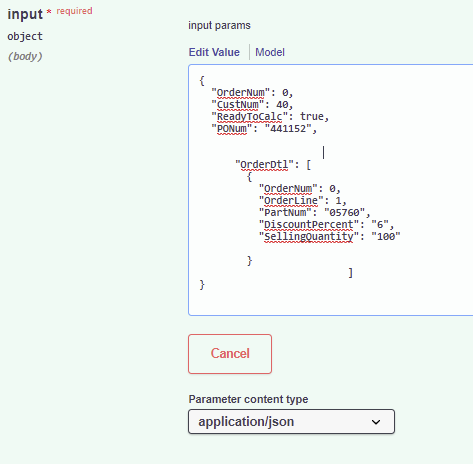
Task: Click the closing square bracket of OrderDtl
Action: coord(350,273)
